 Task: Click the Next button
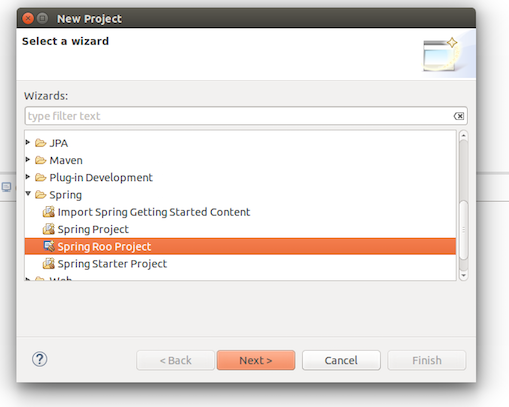tap(256, 360)
